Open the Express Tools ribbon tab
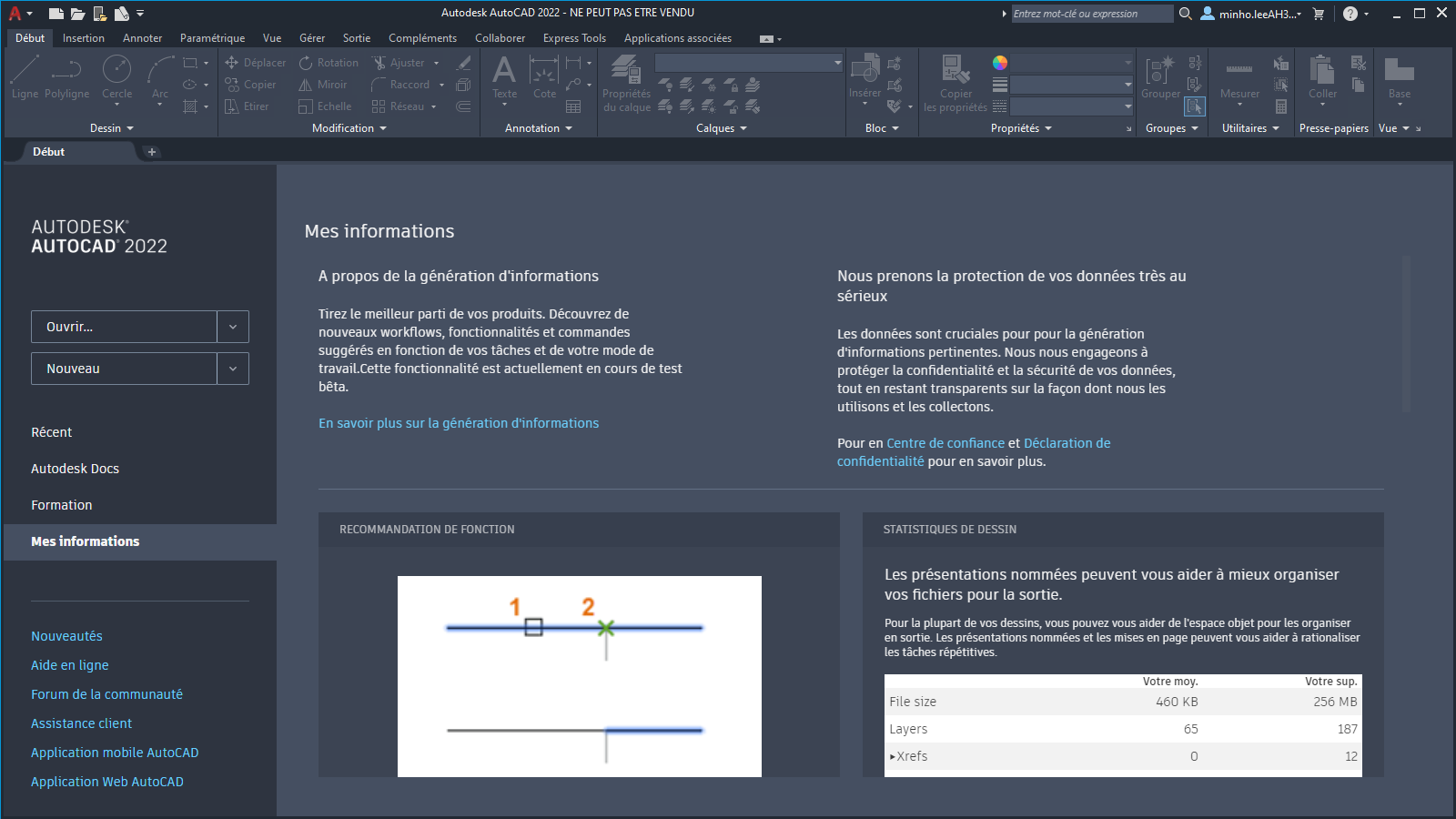Image resolution: width=1456 pixels, height=819 pixels. point(574,38)
